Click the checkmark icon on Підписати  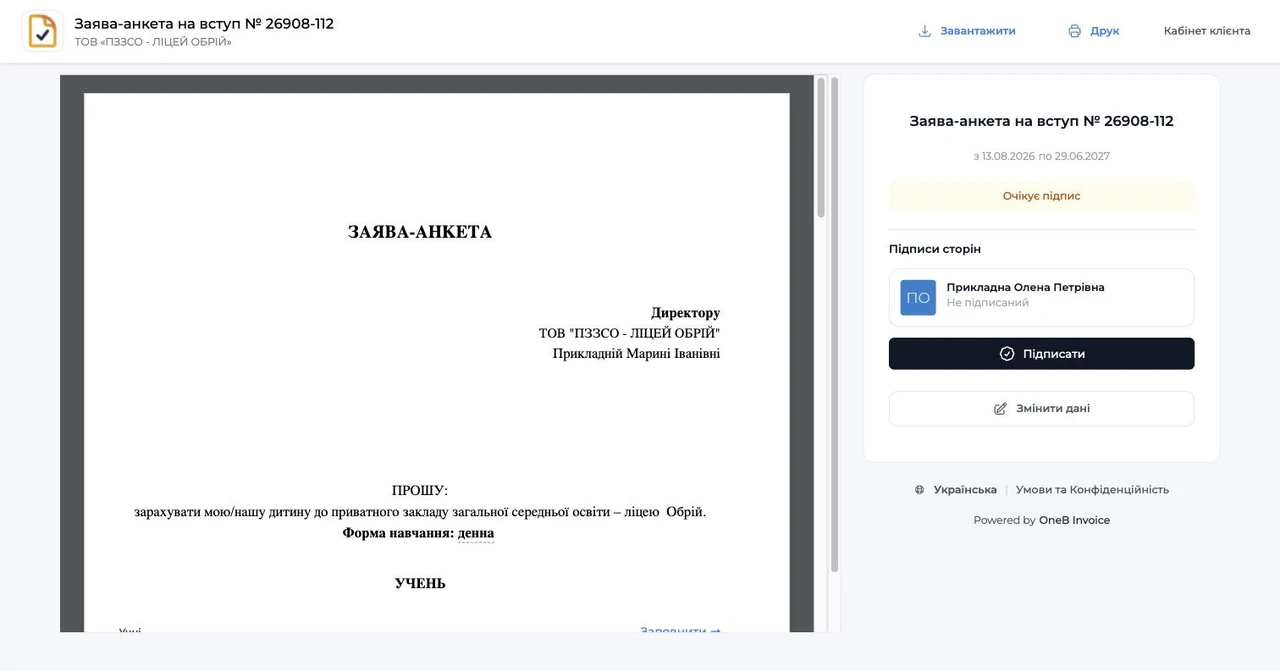click(1007, 354)
